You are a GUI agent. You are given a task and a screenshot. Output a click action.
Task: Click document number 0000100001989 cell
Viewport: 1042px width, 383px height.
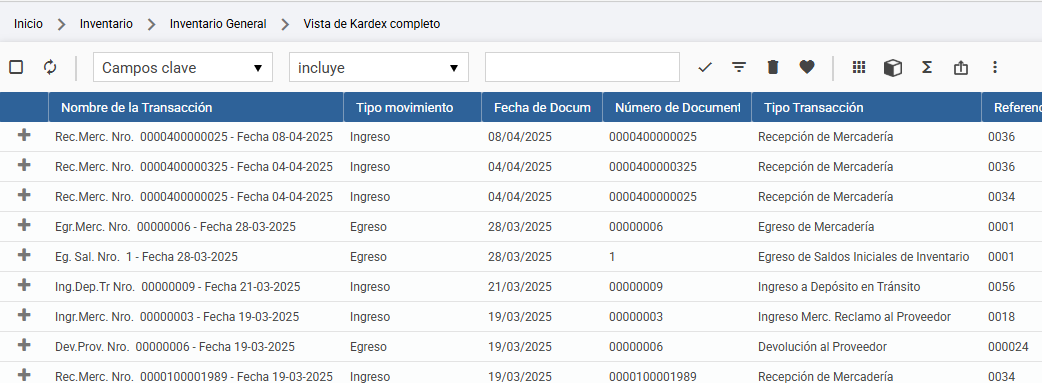[x=653, y=376]
